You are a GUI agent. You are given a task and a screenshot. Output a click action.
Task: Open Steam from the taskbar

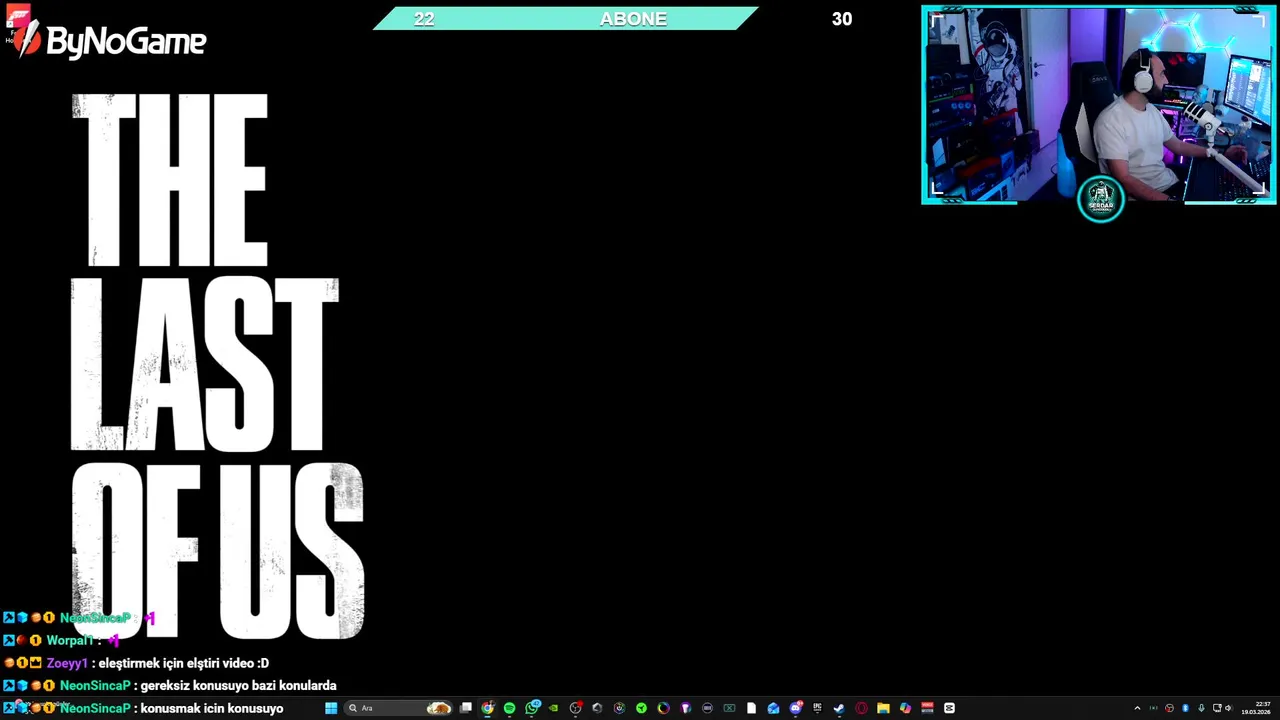[x=839, y=708]
